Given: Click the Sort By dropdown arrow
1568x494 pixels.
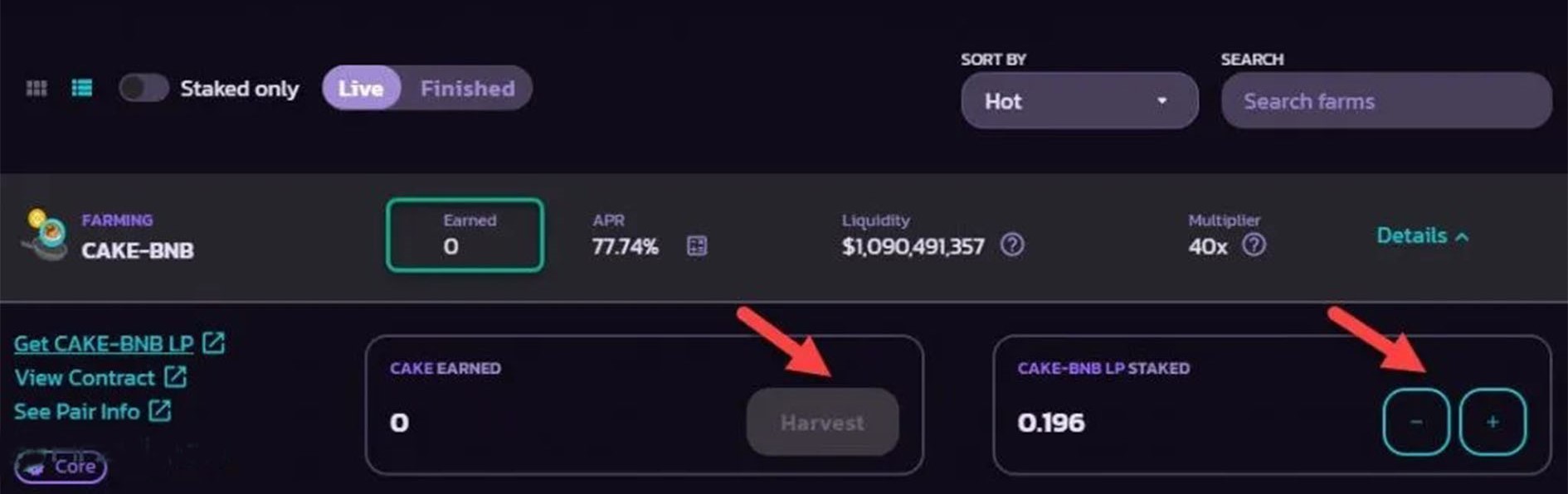Looking at the screenshot, I should click(1162, 101).
